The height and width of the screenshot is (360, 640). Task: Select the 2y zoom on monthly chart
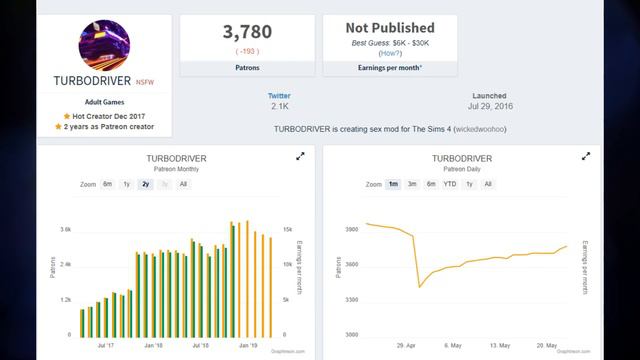(145, 184)
